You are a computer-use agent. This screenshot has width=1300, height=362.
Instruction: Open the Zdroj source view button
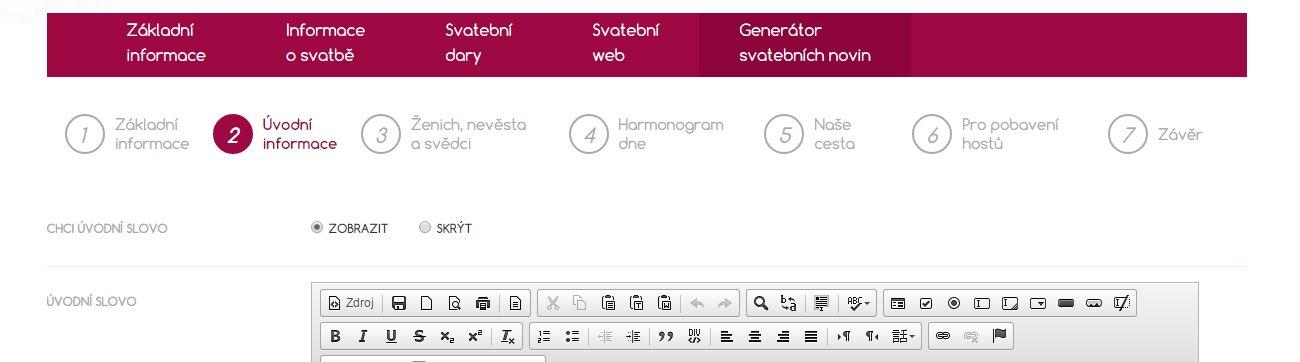351,303
